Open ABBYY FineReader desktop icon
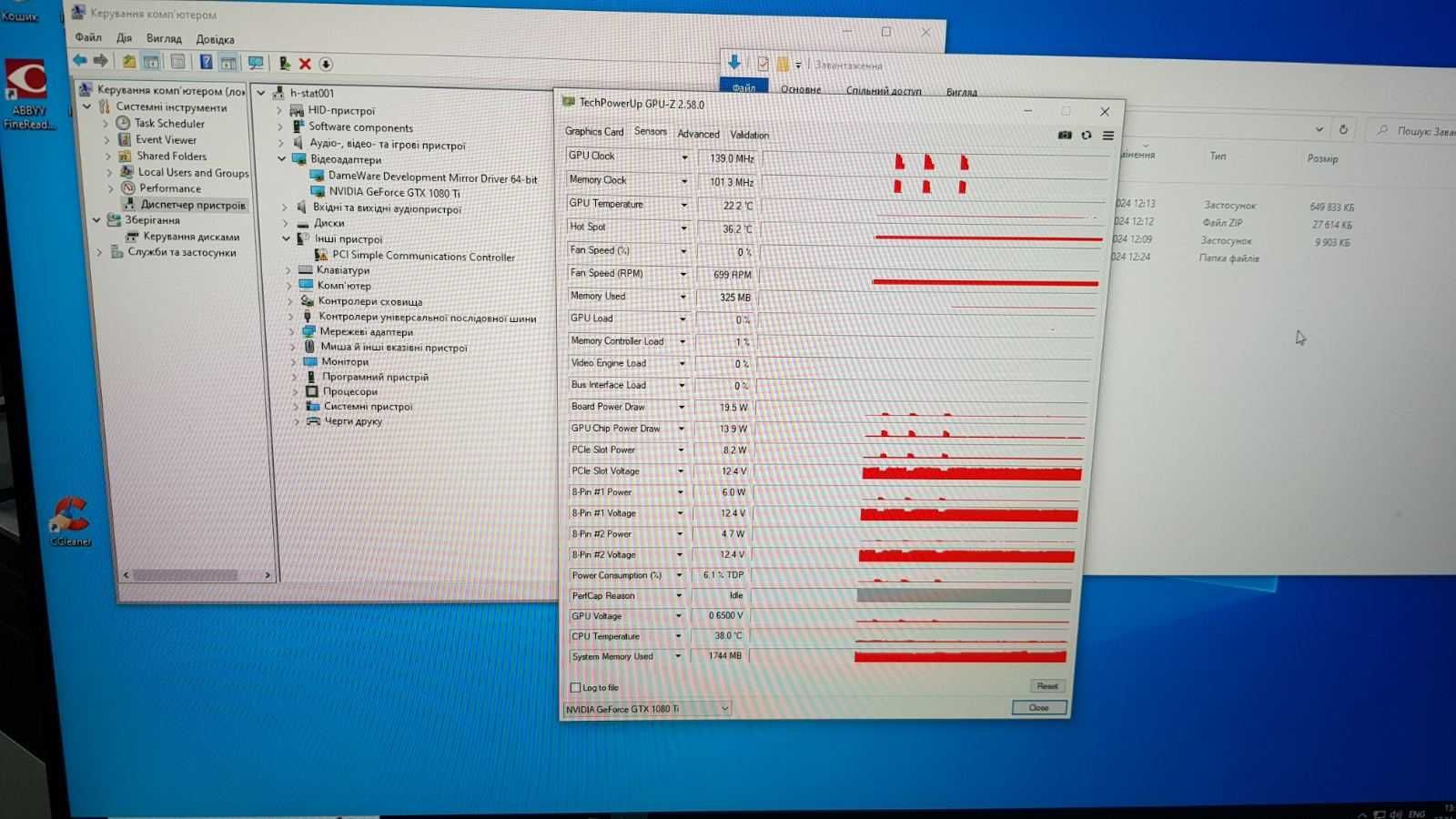Viewport: 1456px width, 819px height. 28,95
